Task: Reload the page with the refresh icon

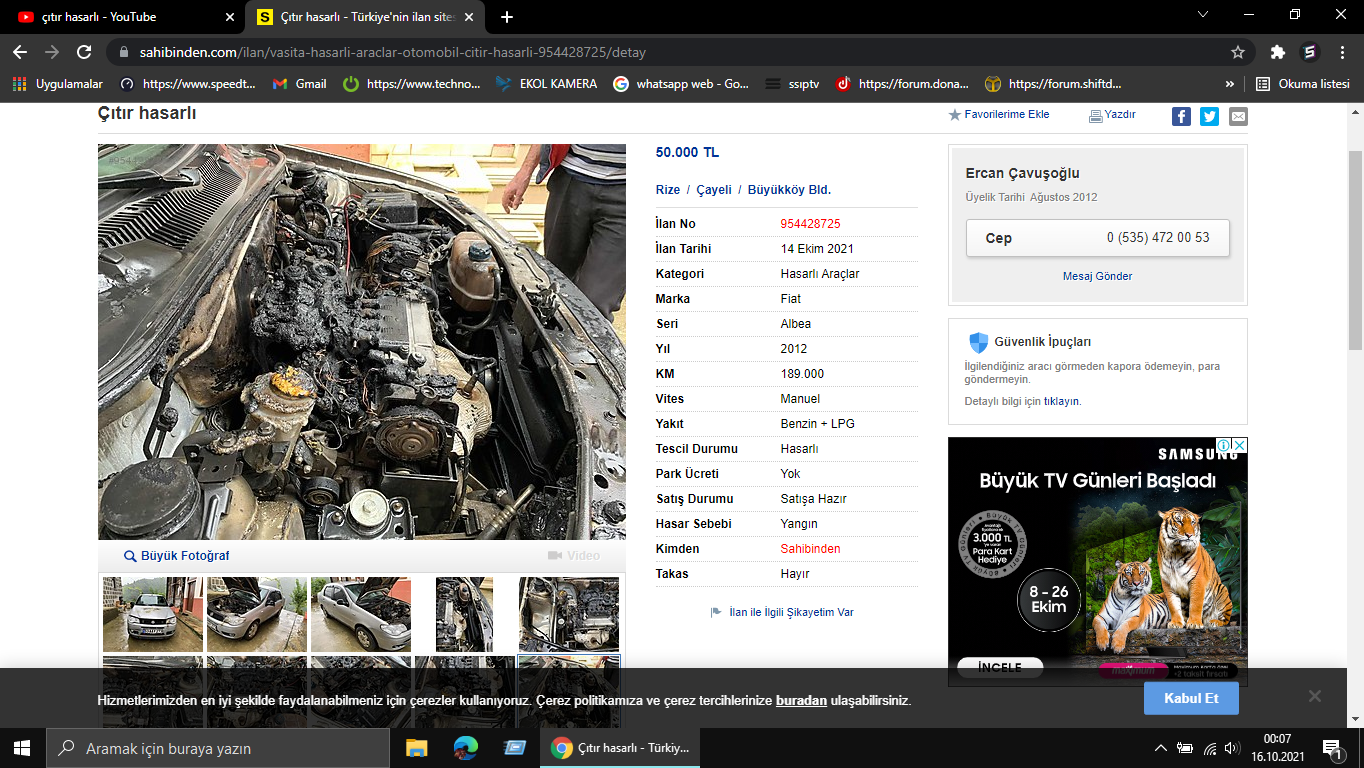Action: pyautogui.click(x=84, y=52)
